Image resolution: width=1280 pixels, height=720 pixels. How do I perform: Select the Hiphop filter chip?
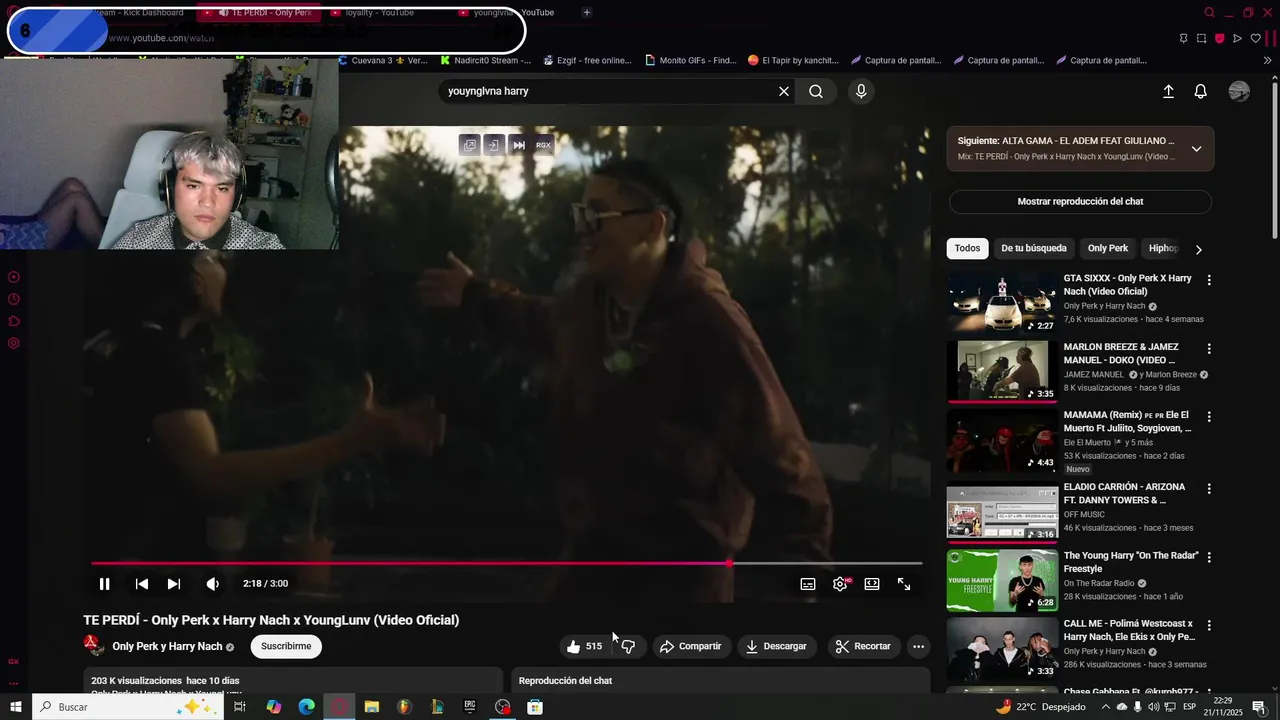1163,248
